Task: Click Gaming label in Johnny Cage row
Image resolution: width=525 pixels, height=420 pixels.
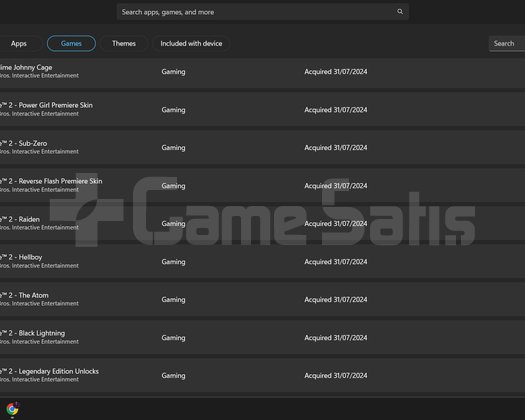Action: point(173,72)
